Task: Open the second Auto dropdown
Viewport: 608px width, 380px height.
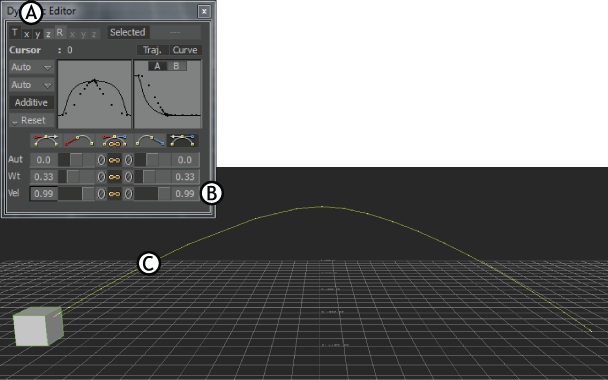Action: [x=31, y=85]
